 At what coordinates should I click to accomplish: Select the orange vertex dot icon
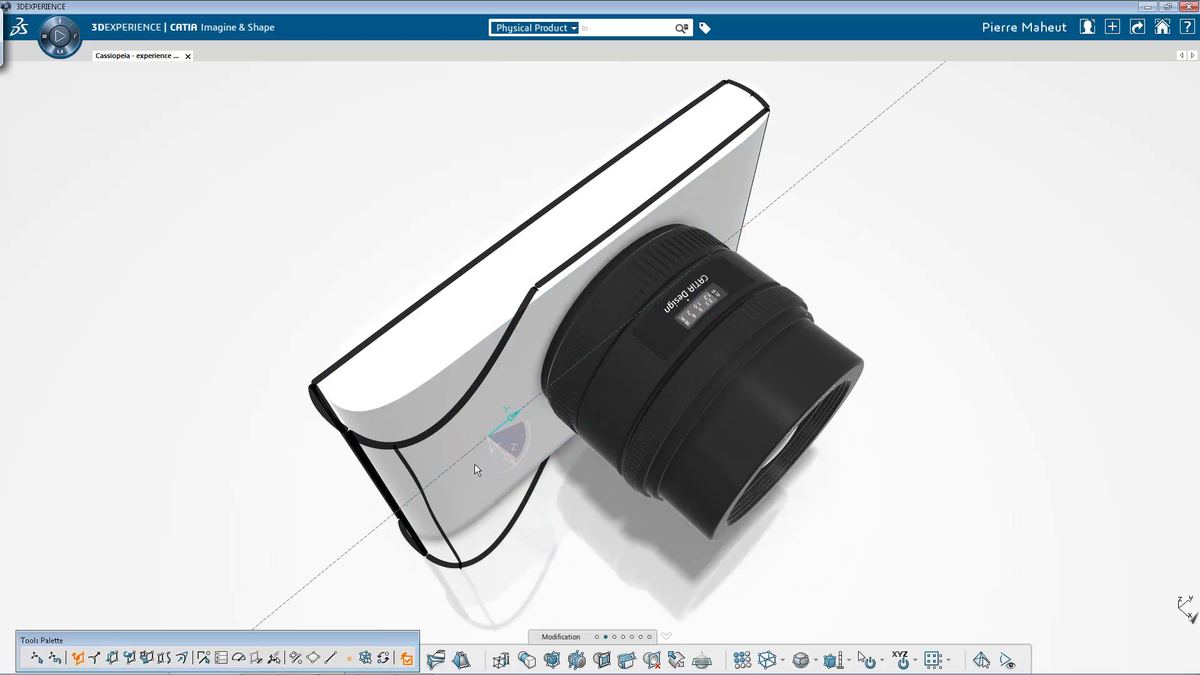(349, 659)
